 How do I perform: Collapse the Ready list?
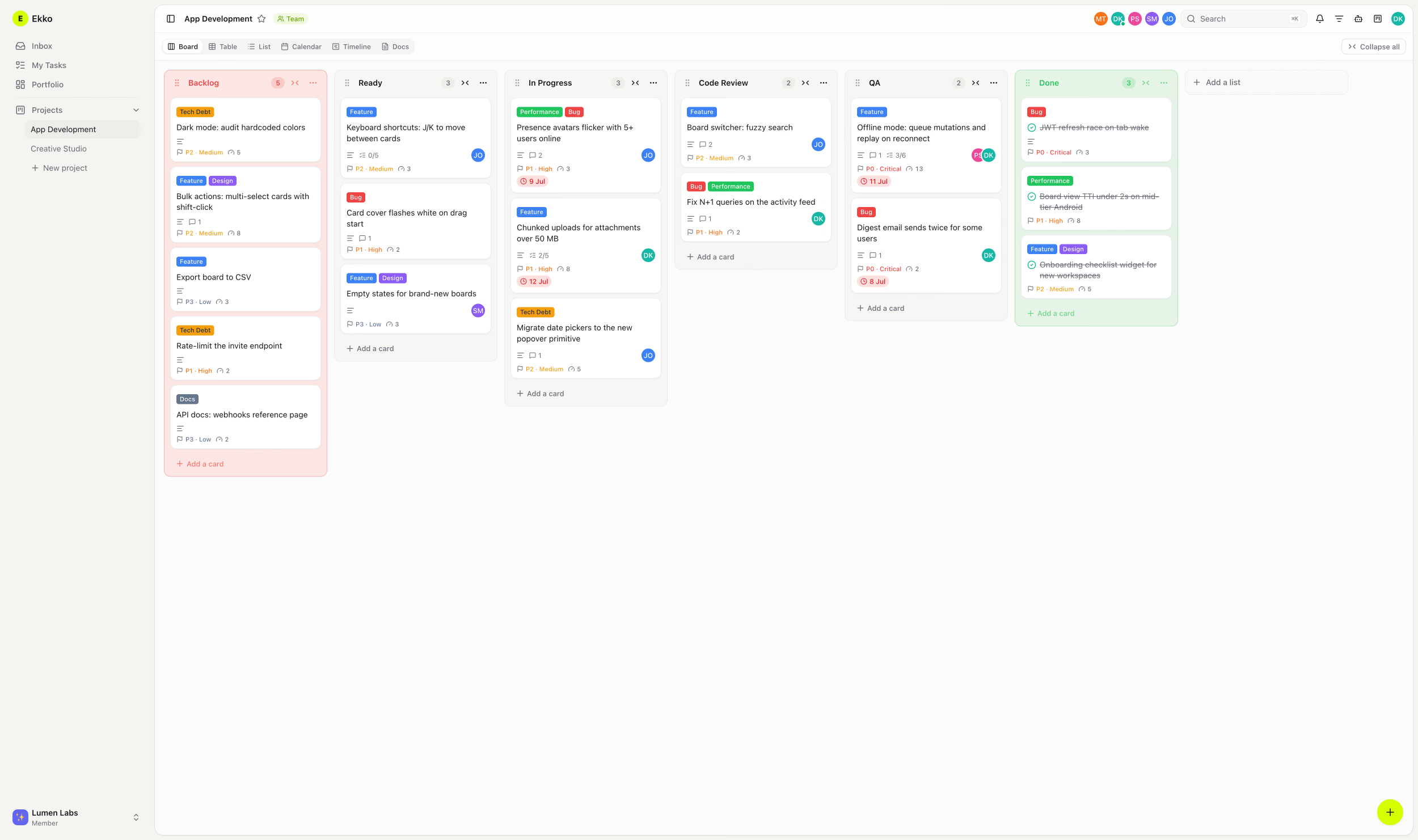point(465,83)
